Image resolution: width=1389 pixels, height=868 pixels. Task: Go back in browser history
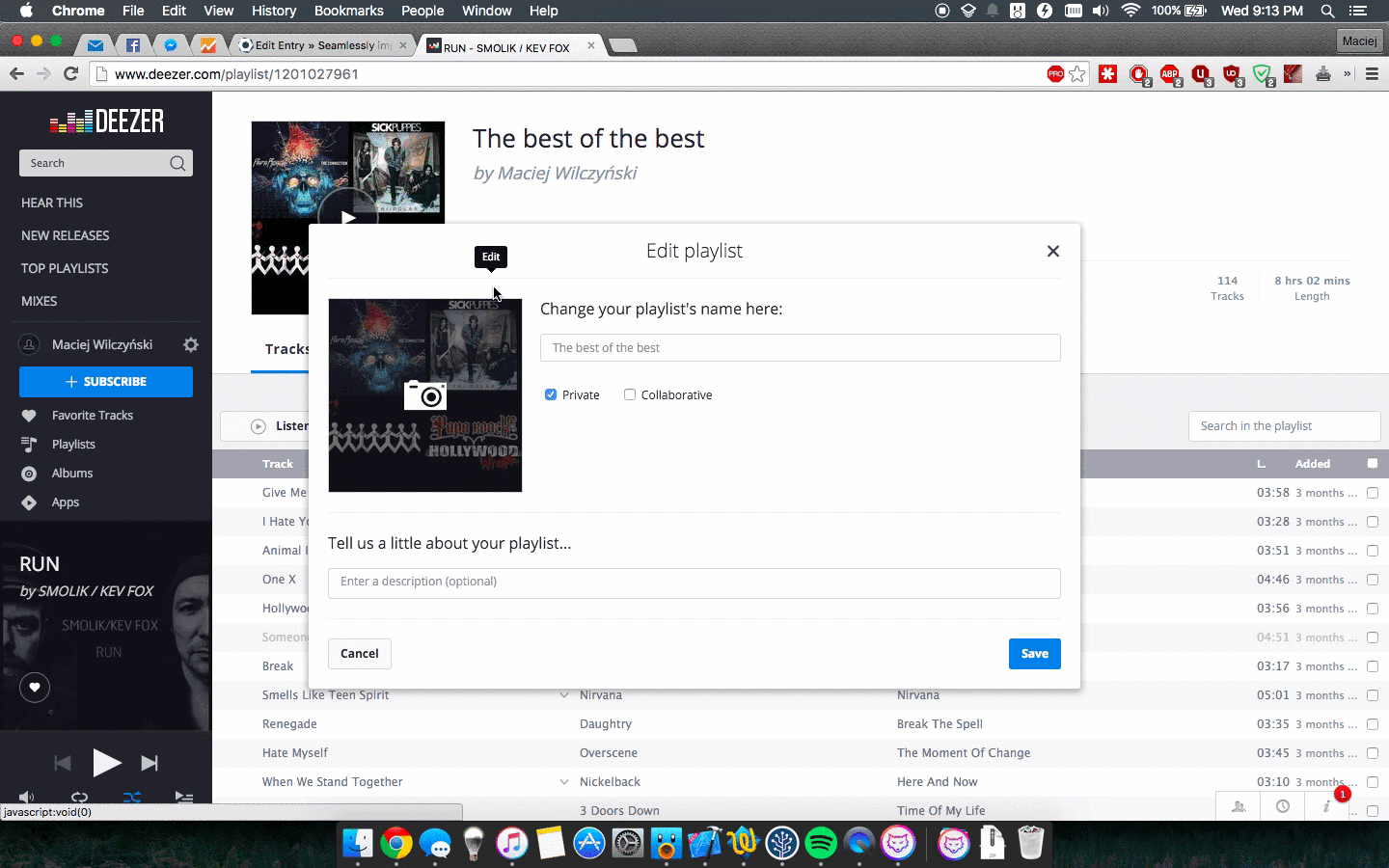tap(16, 74)
